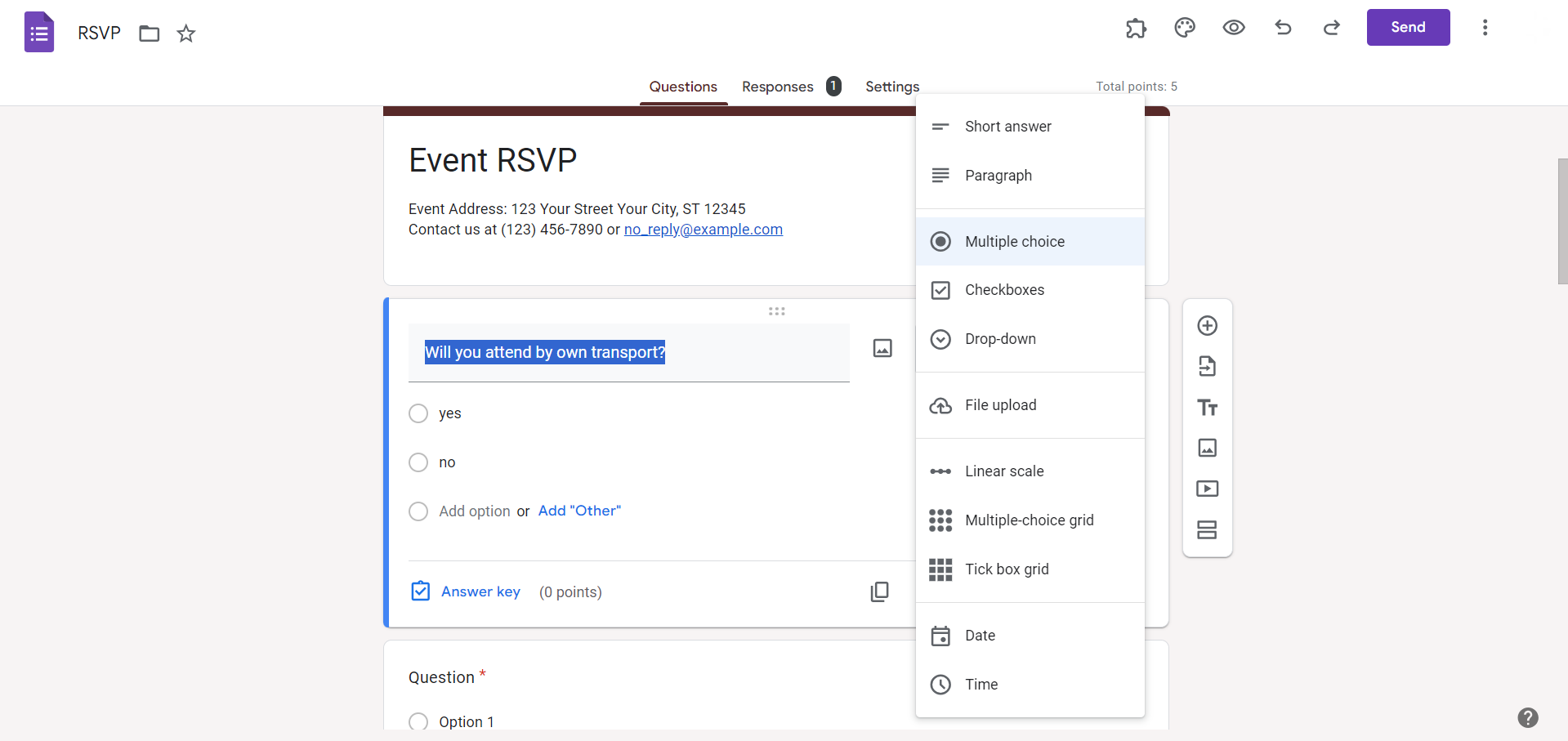This screenshot has width=1568, height=741.
Task: Choose Drop-down question type
Action: pos(1000,339)
